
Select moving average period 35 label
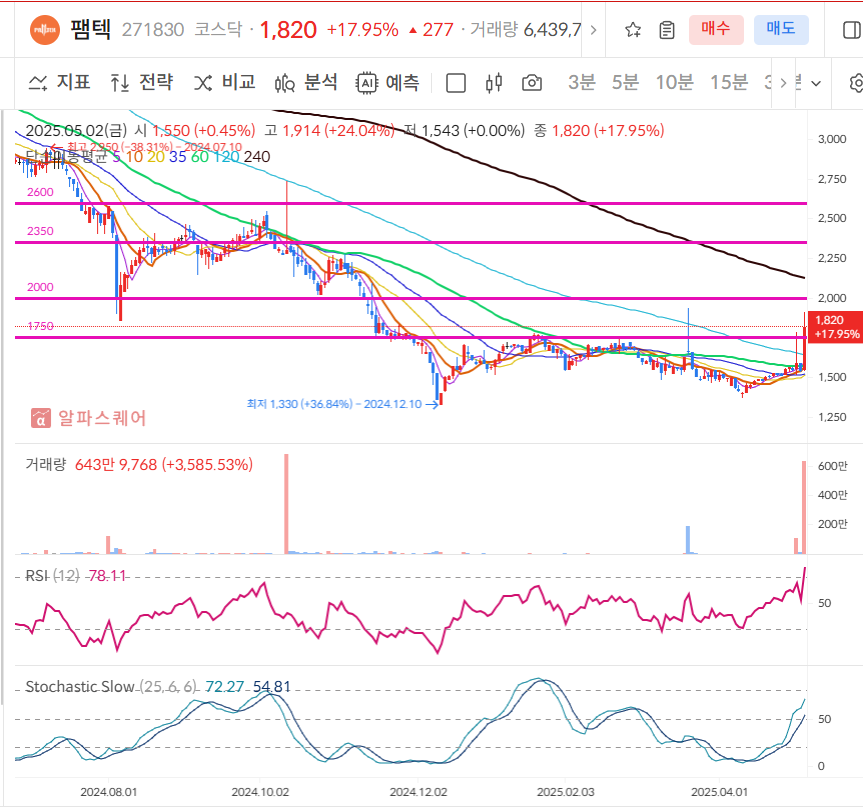pyautogui.click(x=177, y=157)
